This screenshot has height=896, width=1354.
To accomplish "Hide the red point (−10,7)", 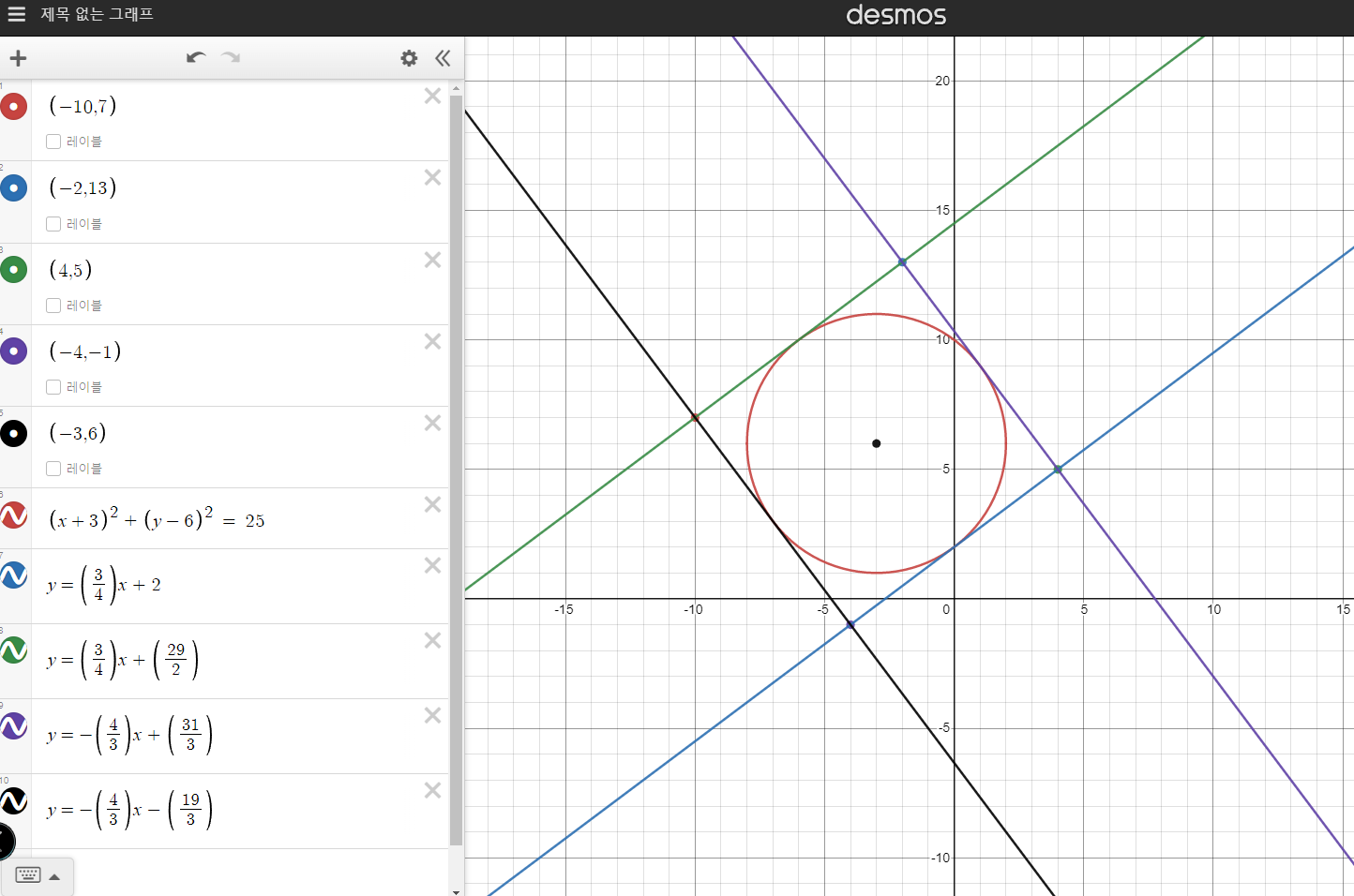I will [13, 107].
